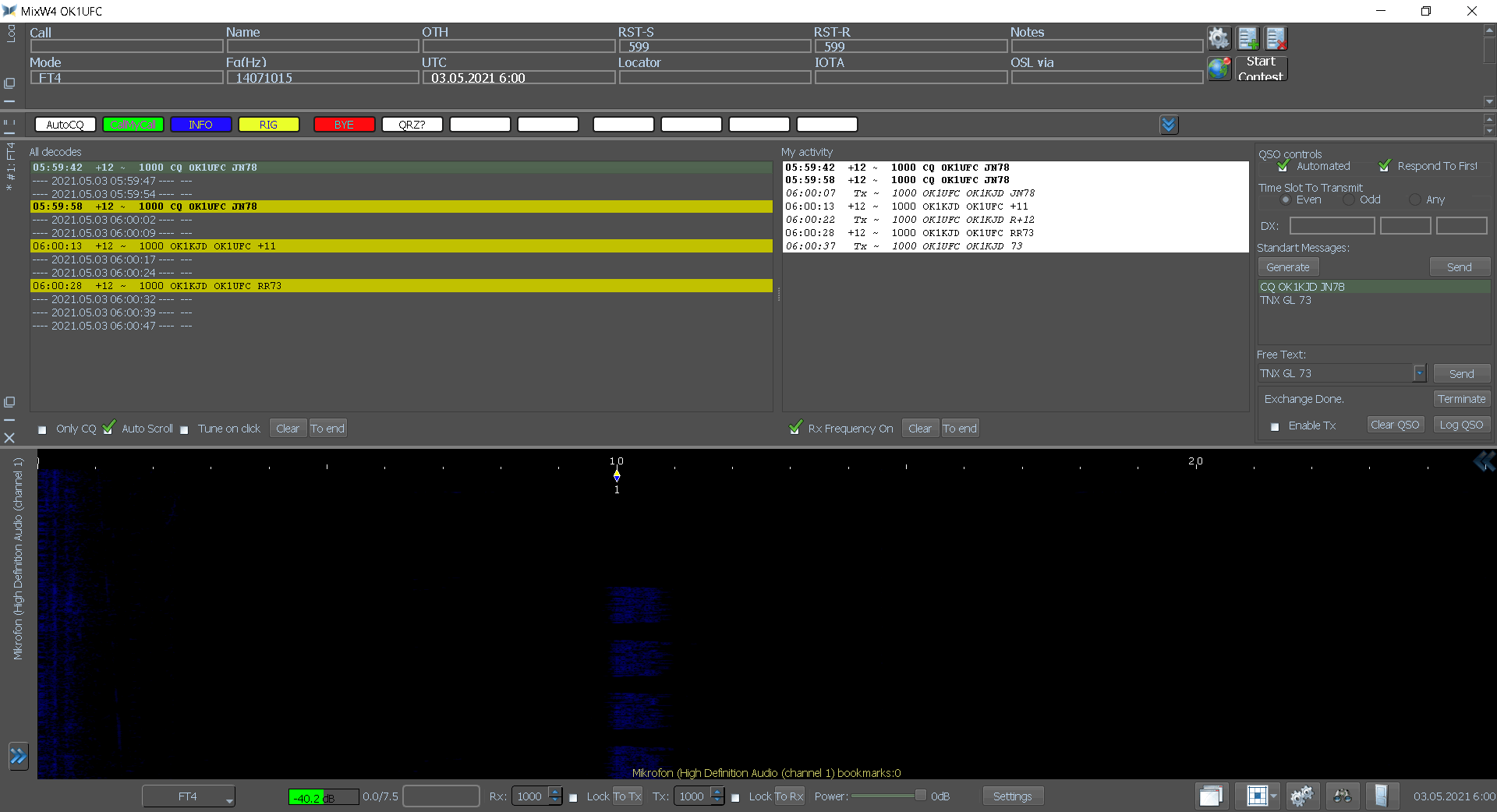Expand macro bar with blue double-chevron

click(1168, 125)
